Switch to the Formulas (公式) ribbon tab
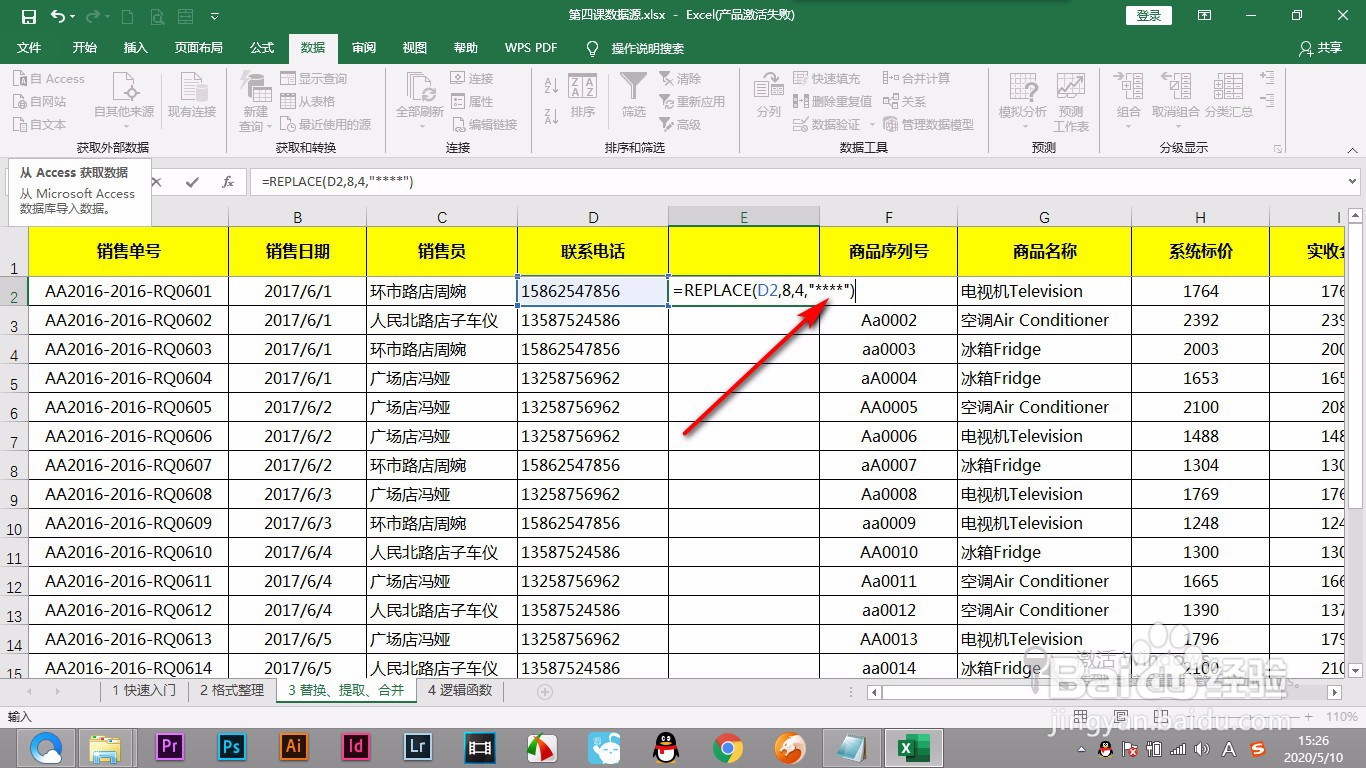 click(262, 48)
